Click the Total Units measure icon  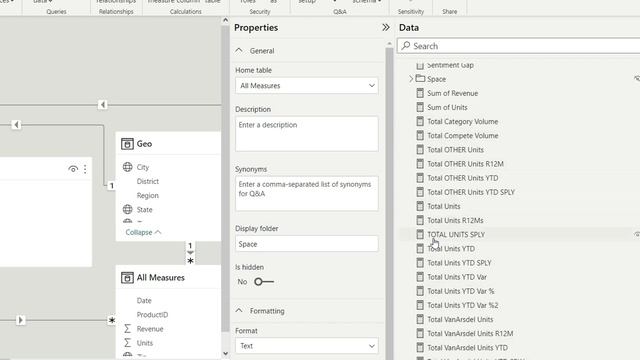(420, 206)
